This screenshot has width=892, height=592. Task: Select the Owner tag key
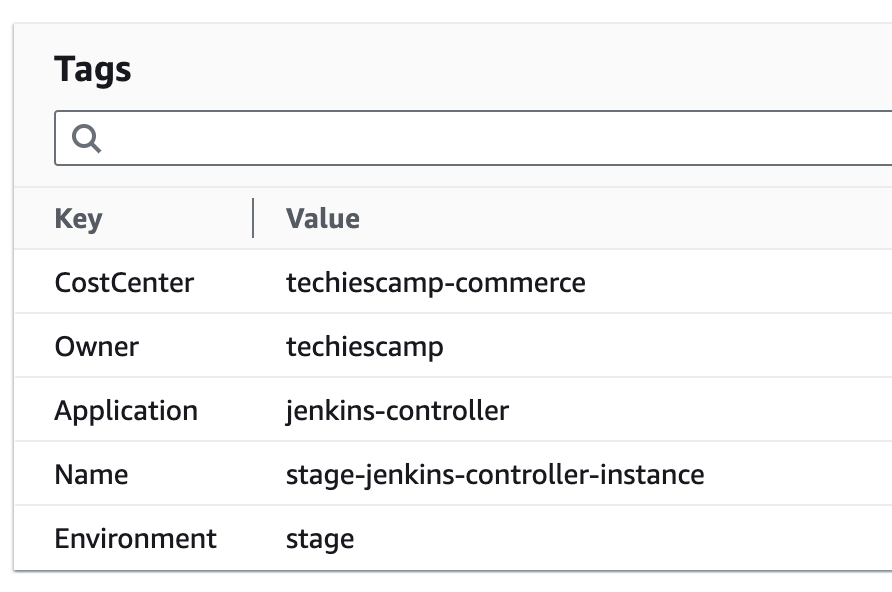click(97, 346)
